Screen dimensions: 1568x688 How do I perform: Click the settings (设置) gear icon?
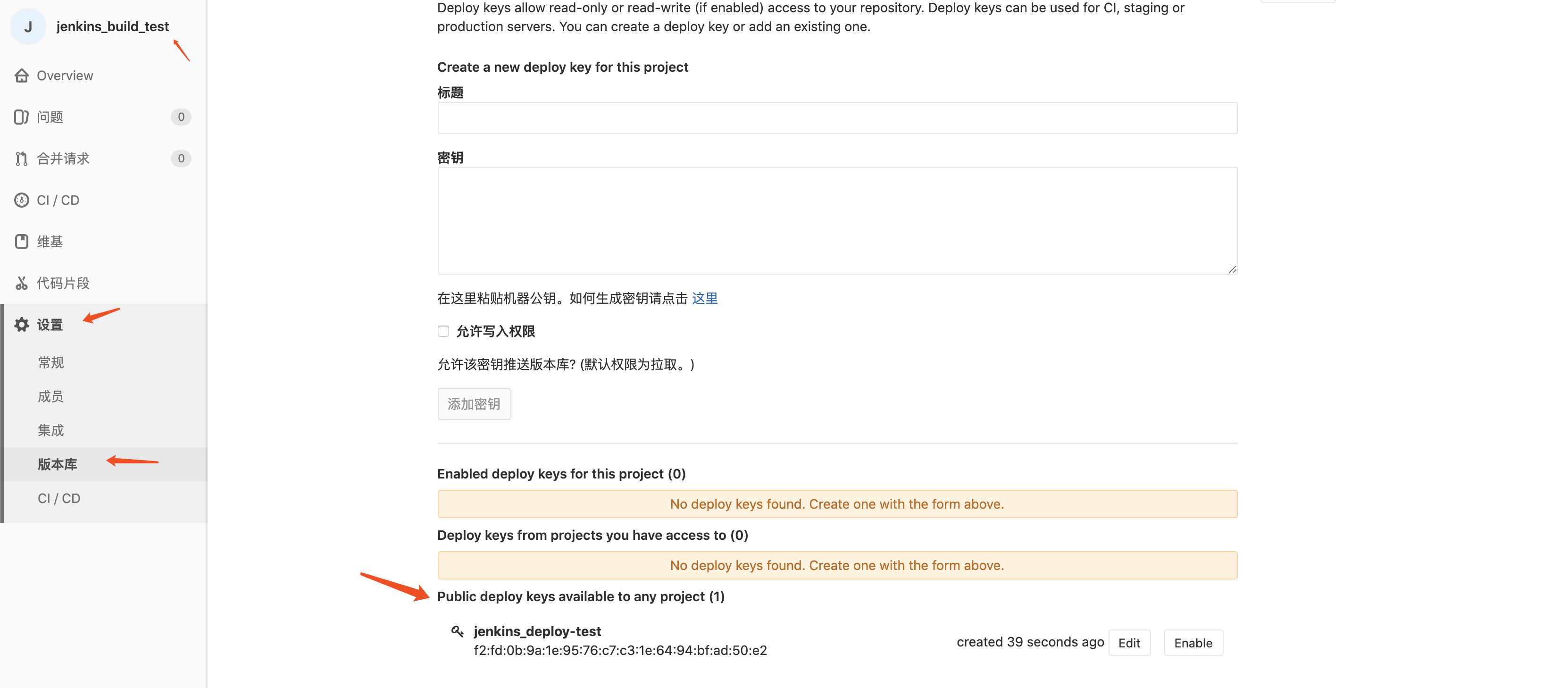point(22,325)
